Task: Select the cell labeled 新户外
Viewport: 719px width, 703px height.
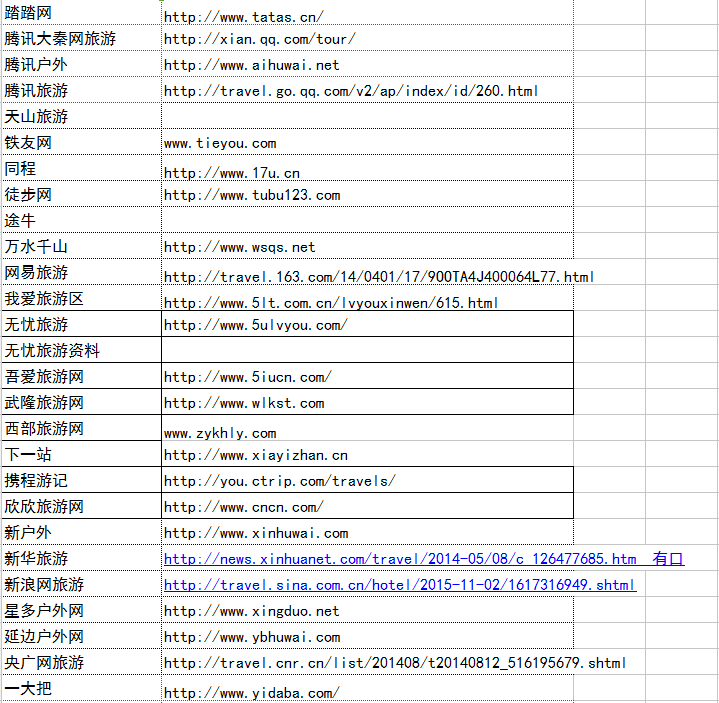Action: click(82, 531)
